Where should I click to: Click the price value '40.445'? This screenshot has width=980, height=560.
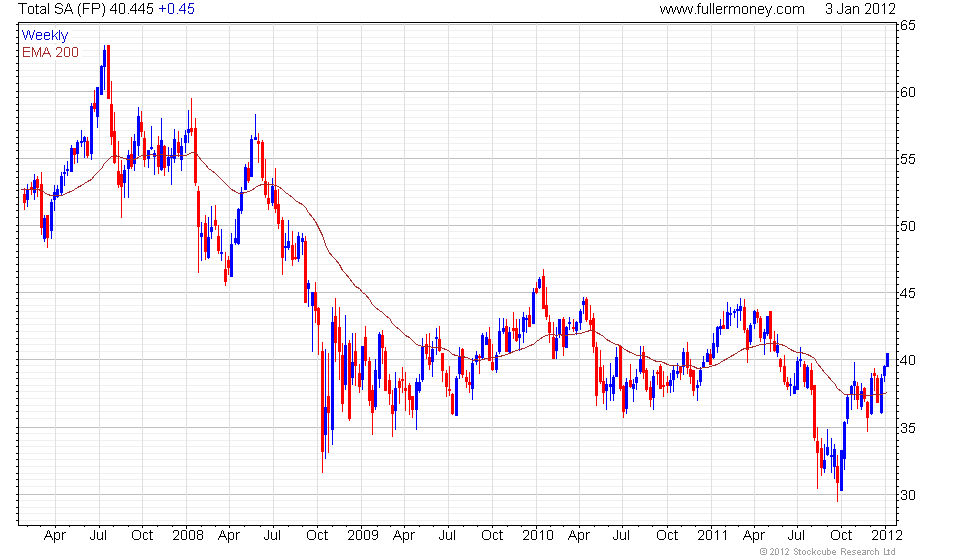click(131, 9)
